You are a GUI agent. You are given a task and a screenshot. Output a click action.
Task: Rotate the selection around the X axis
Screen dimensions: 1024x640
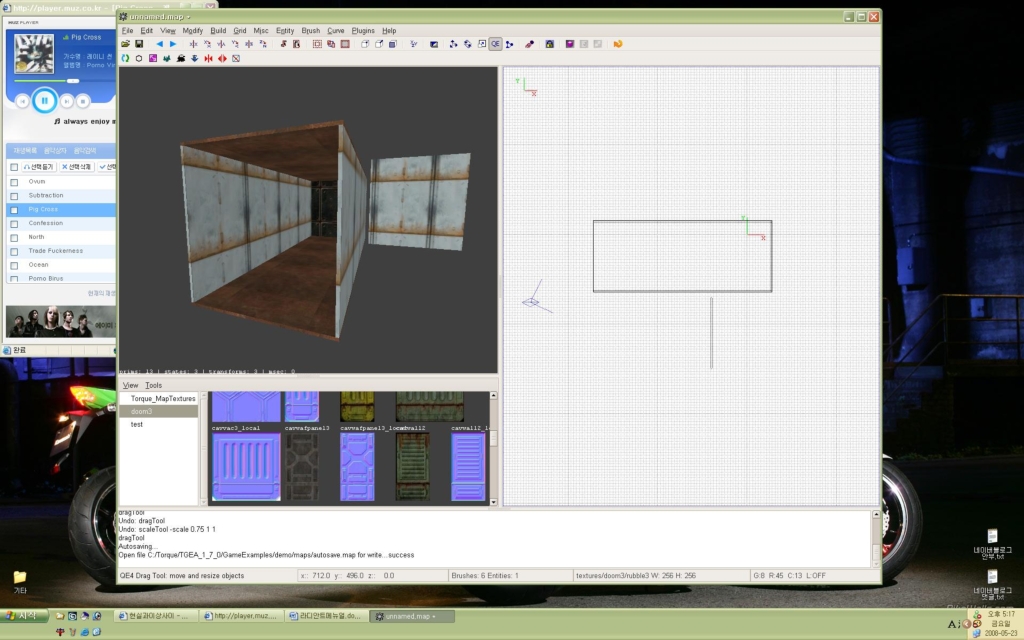tap(207, 44)
